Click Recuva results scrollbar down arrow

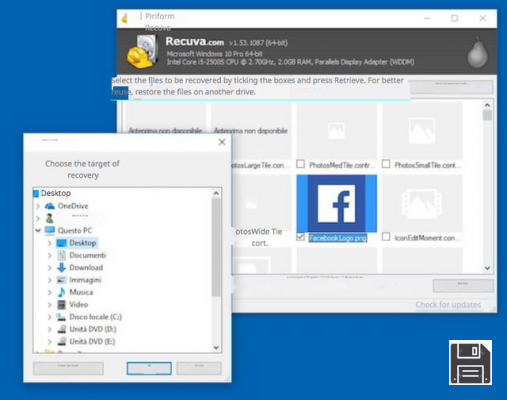487,268
